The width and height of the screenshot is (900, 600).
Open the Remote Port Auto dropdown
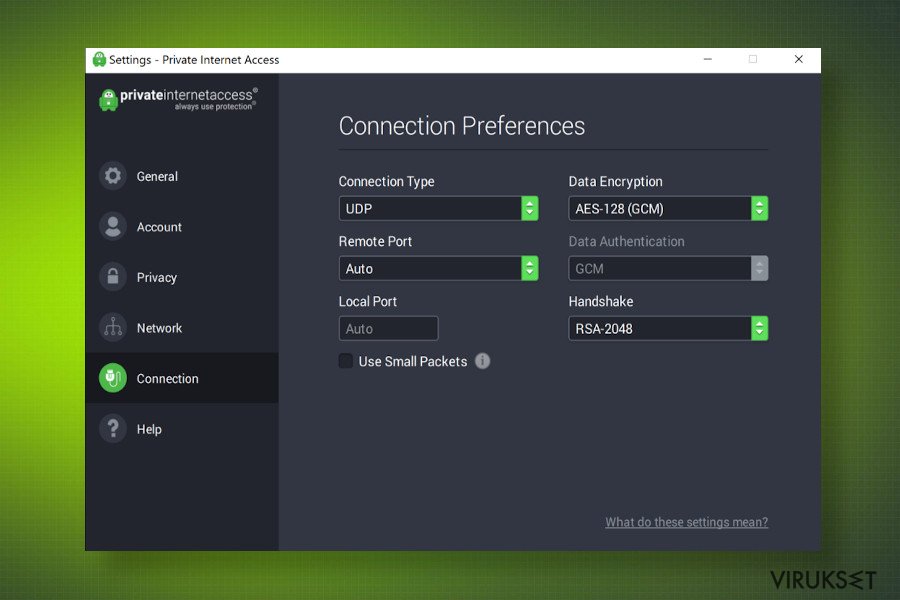tap(439, 268)
